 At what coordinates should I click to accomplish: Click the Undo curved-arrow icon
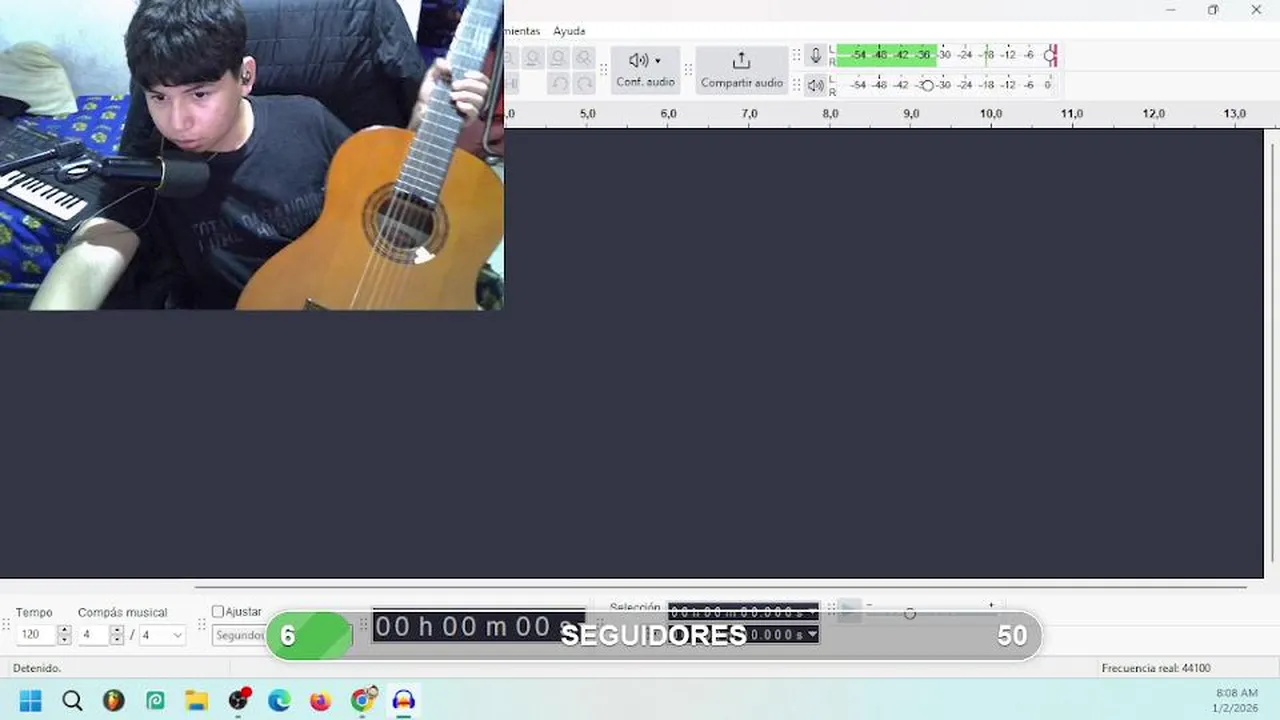pyautogui.click(x=560, y=84)
